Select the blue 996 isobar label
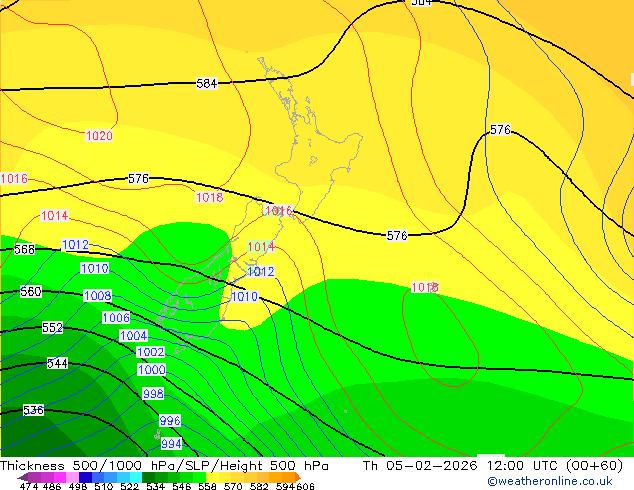The image size is (634, 490). click(170, 420)
